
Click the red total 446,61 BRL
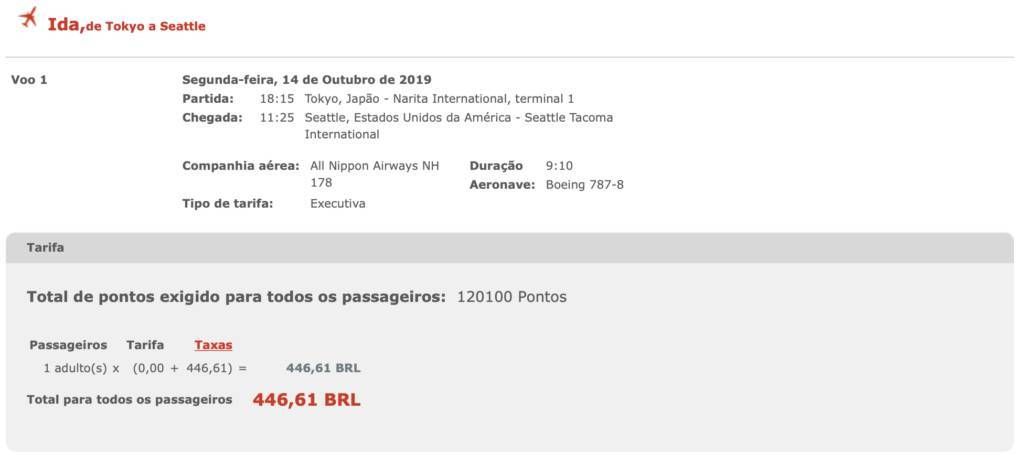click(x=306, y=400)
